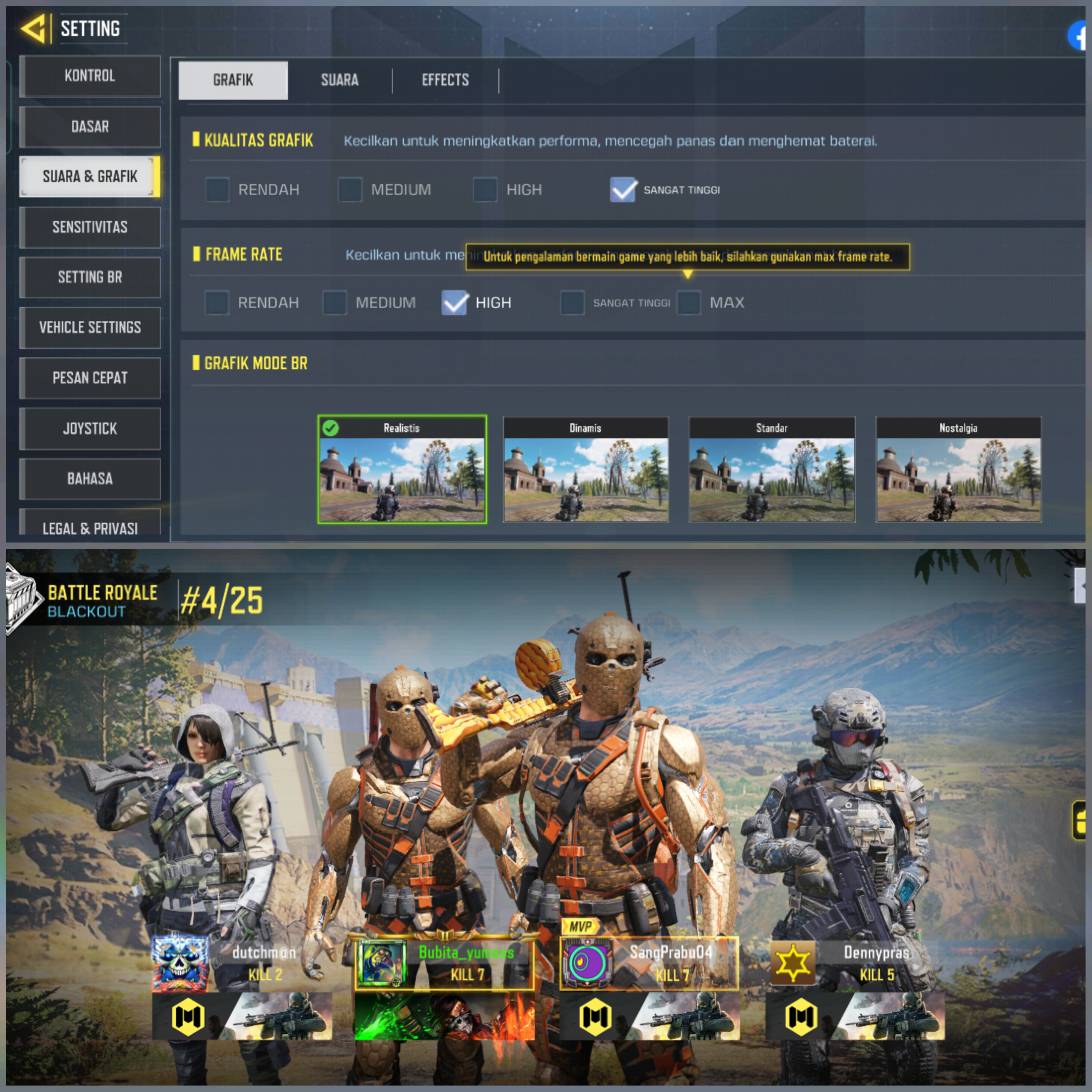Select Medium graphics quality checkbox

click(x=350, y=190)
